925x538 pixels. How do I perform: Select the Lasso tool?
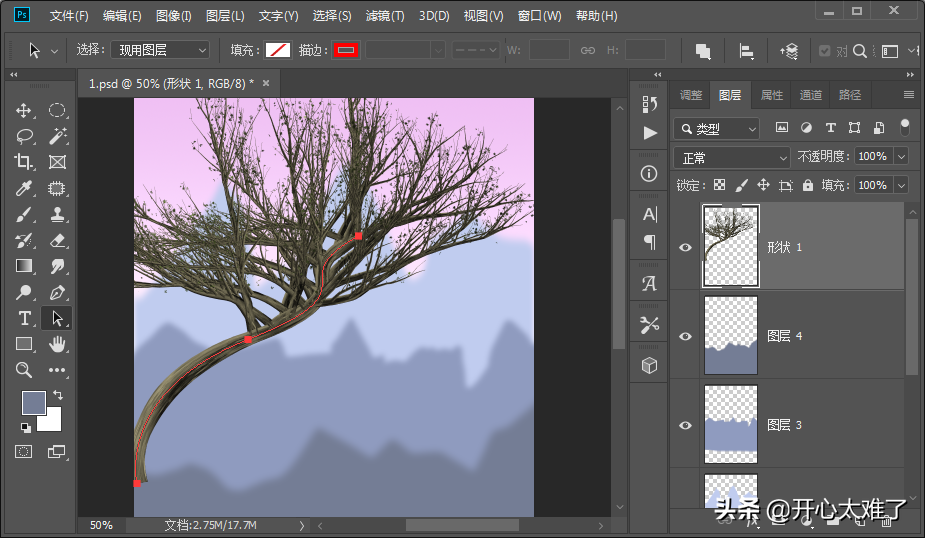tap(24, 136)
